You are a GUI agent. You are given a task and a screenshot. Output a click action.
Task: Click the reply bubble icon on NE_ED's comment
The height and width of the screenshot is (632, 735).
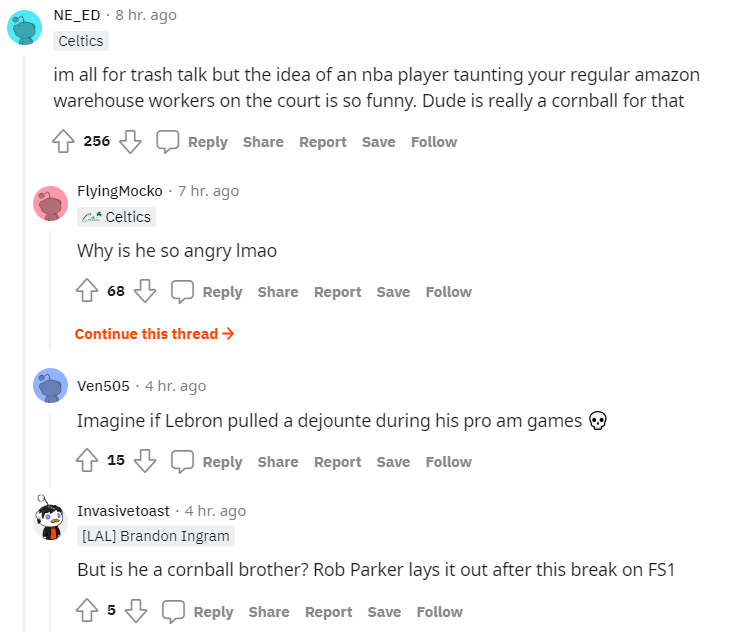point(167,141)
